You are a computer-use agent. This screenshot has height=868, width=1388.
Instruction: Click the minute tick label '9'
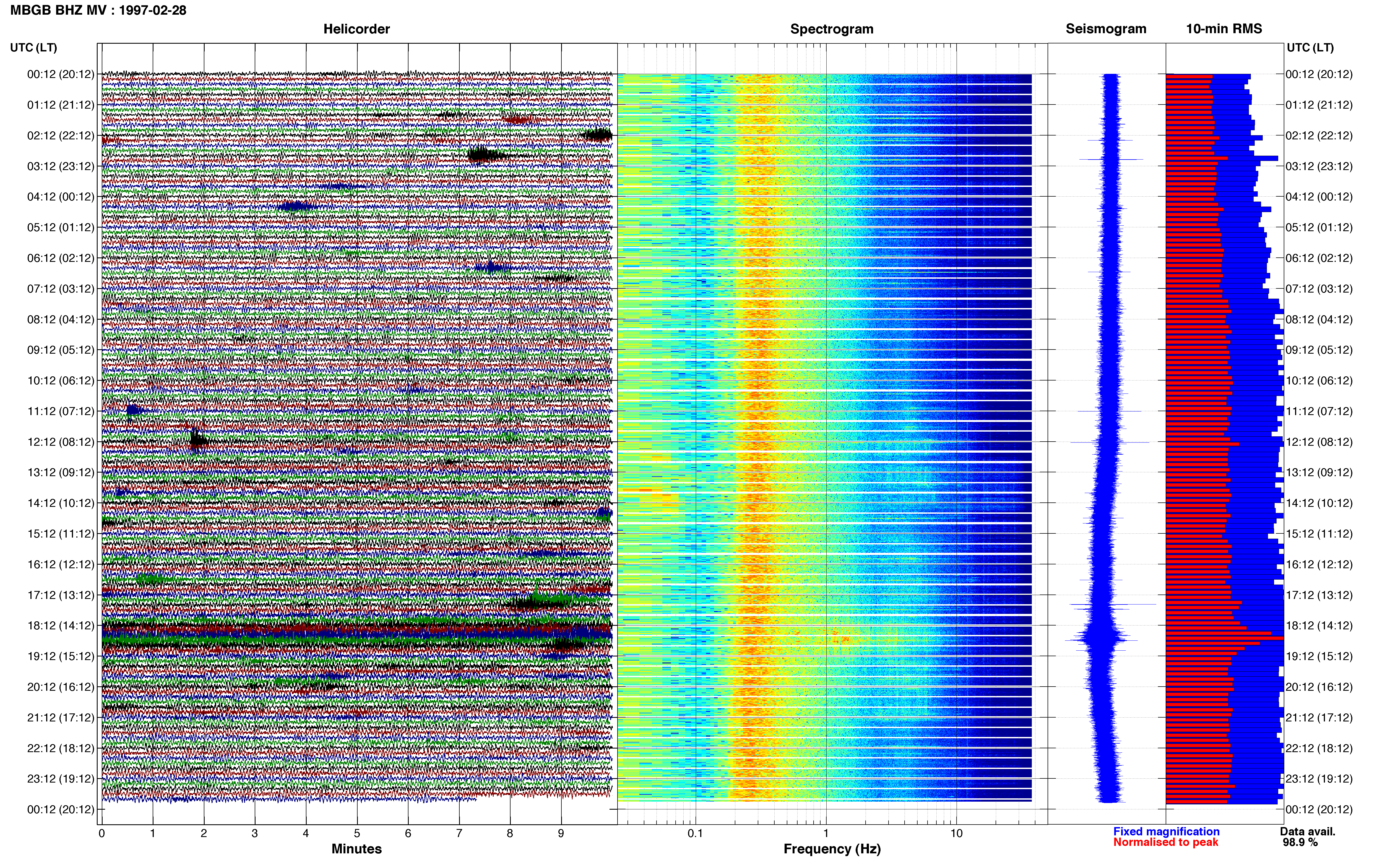(x=561, y=833)
